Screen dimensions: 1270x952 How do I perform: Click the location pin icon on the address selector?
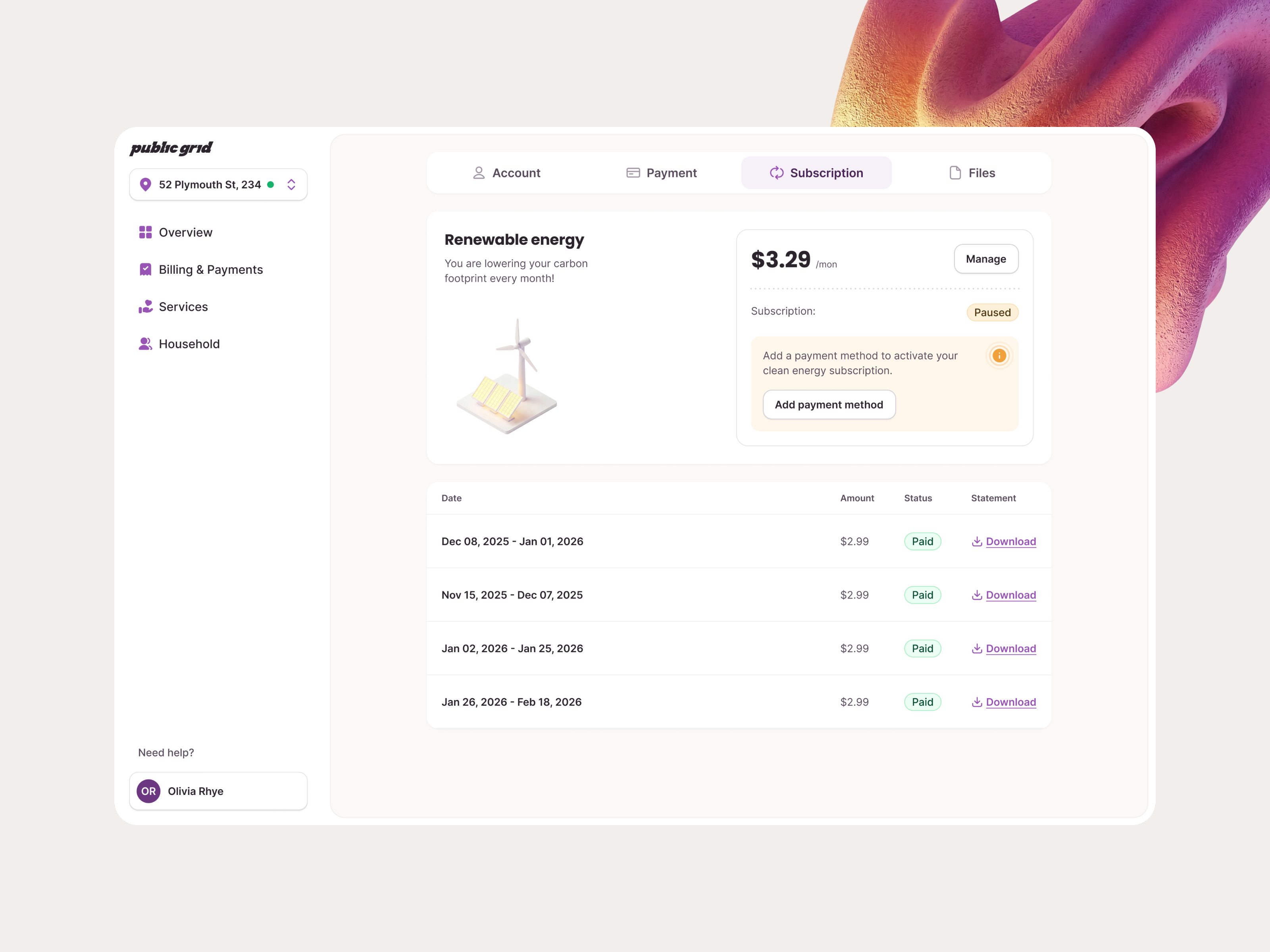tap(146, 184)
